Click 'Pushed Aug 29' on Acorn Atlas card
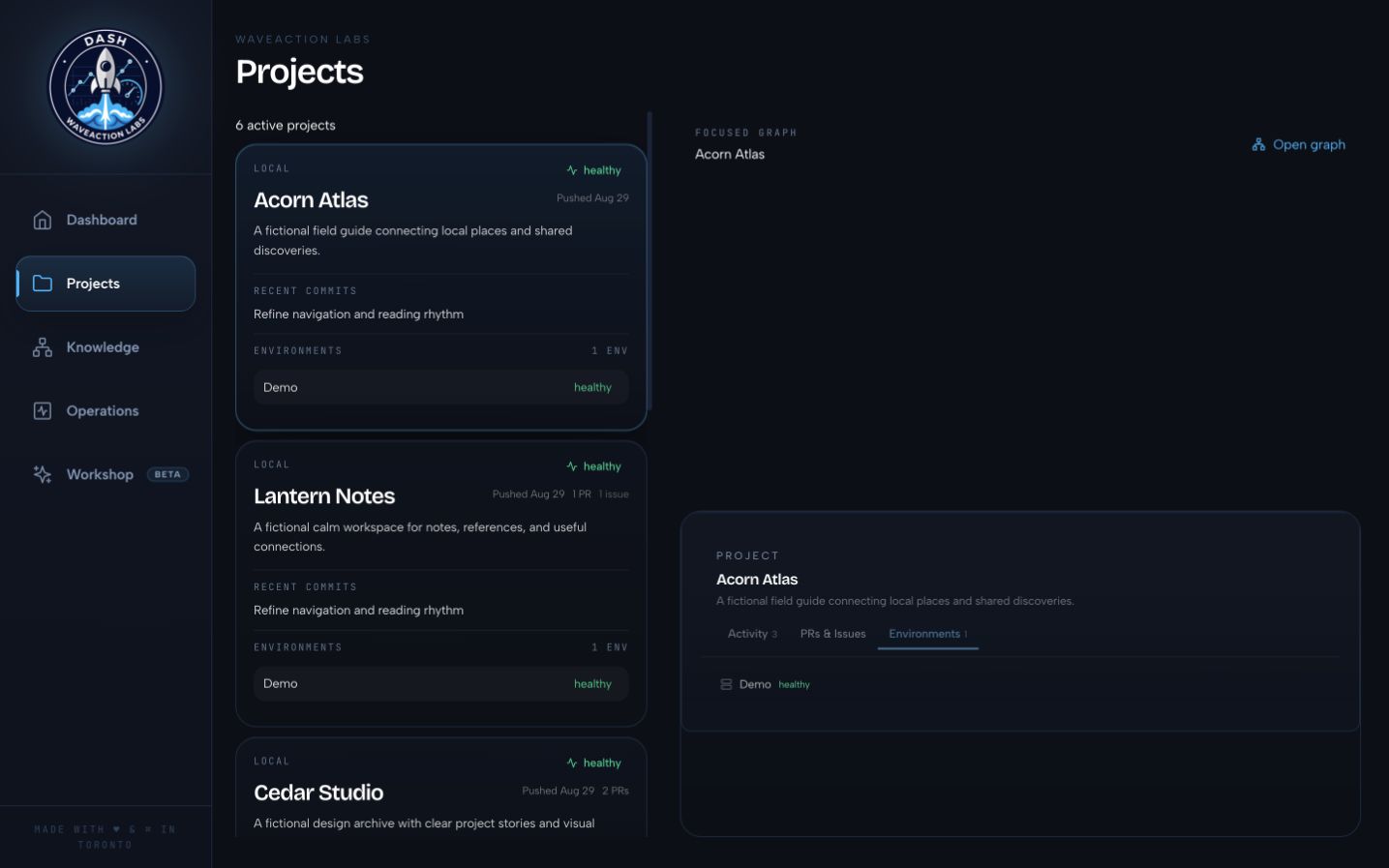Image resolution: width=1389 pixels, height=868 pixels. 592,198
